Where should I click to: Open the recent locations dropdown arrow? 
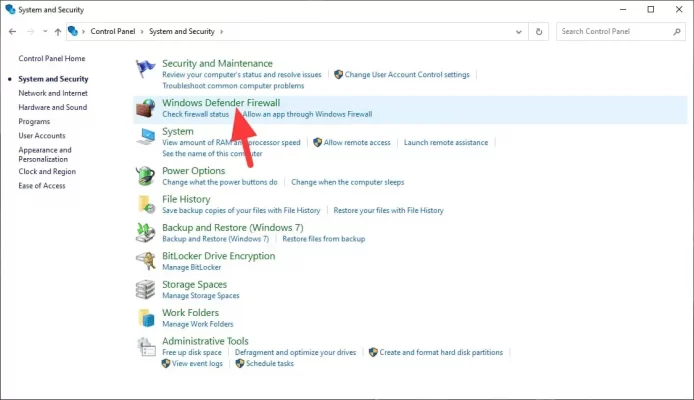[x=45, y=31]
